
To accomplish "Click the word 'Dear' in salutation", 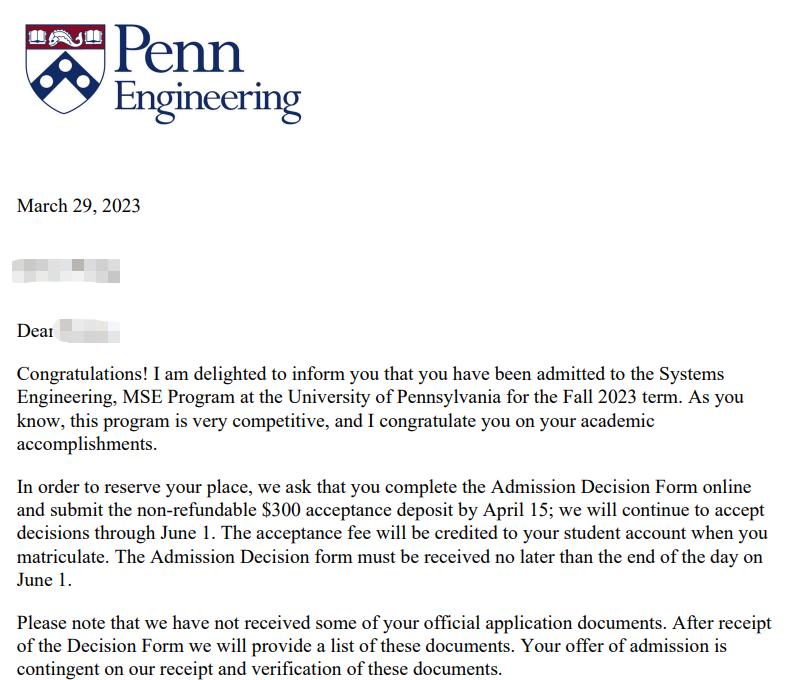I will [x=35, y=331].
